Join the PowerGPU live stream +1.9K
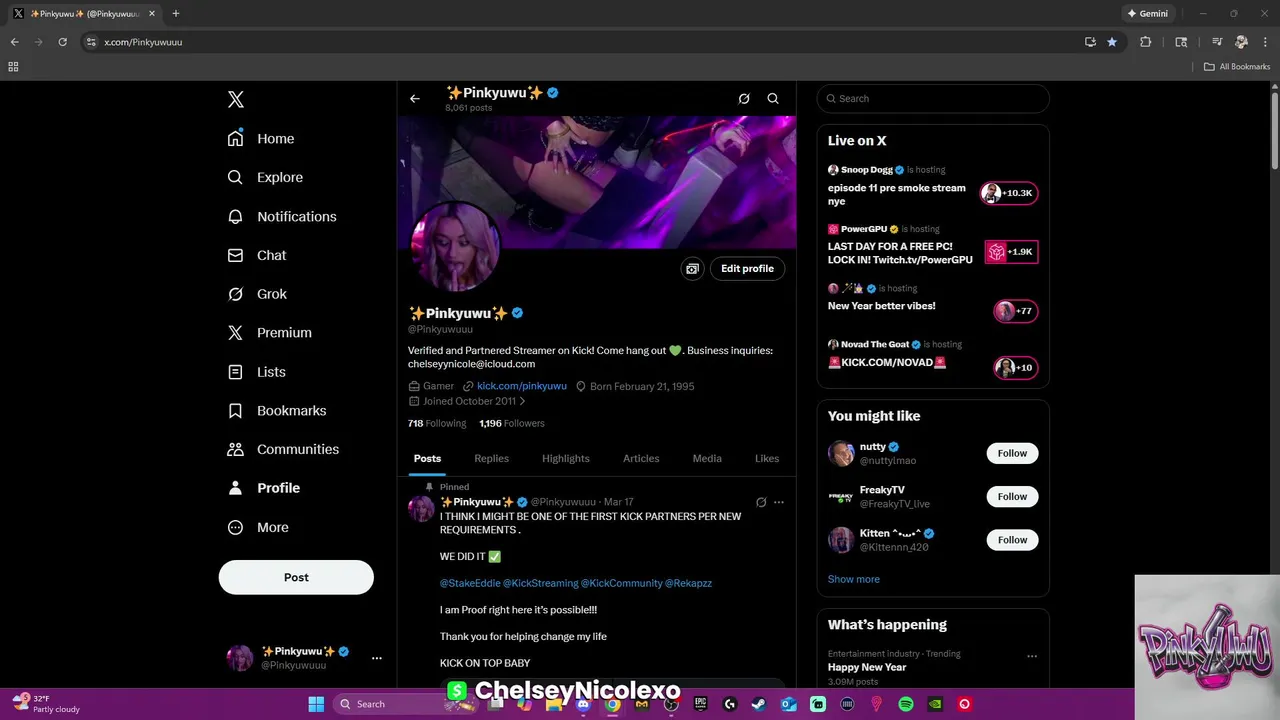 pos(1011,252)
